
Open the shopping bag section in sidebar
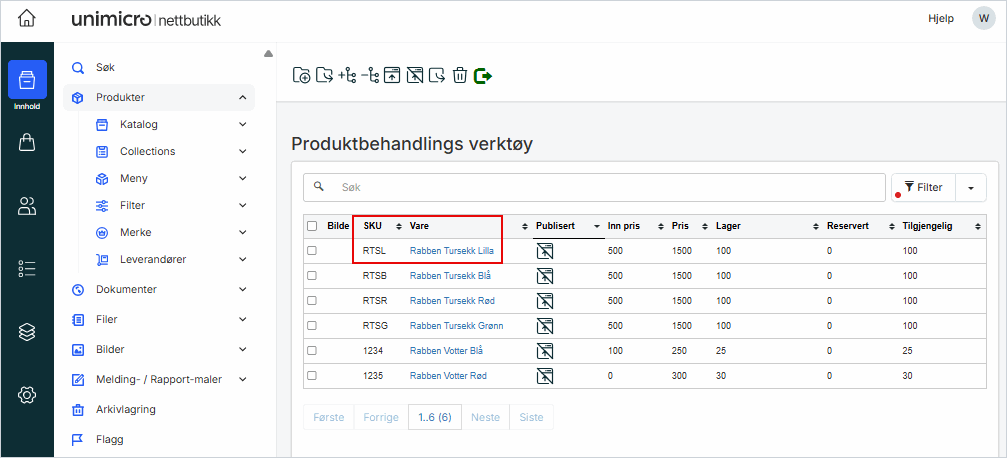coord(27,143)
